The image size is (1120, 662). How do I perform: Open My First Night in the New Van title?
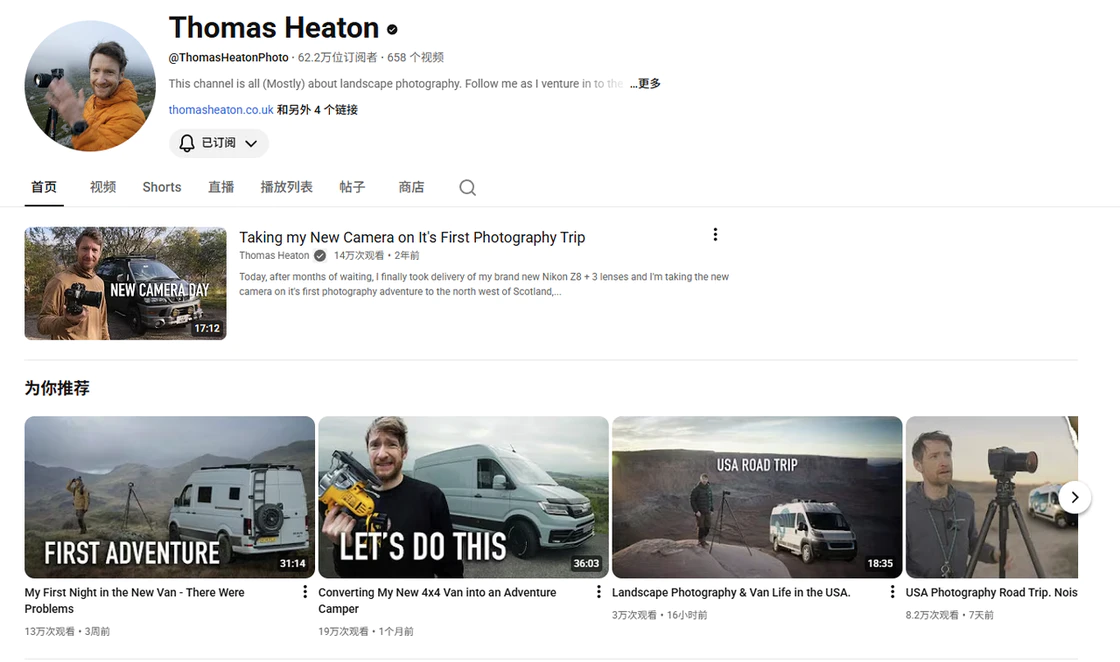(134, 601)
